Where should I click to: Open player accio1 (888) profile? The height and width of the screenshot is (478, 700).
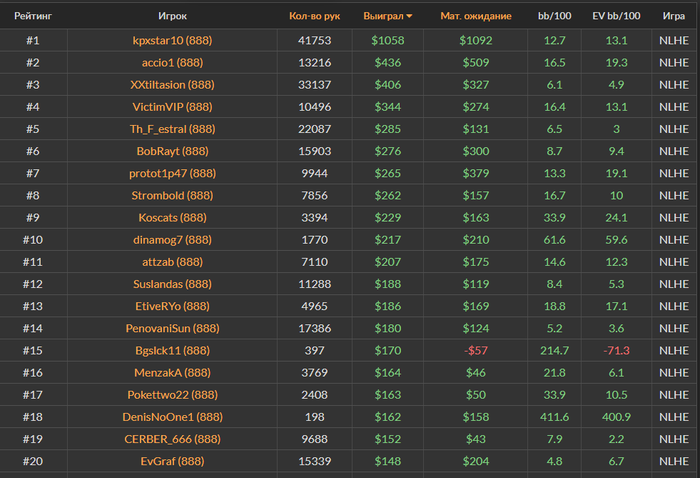[x=172, y=62]
